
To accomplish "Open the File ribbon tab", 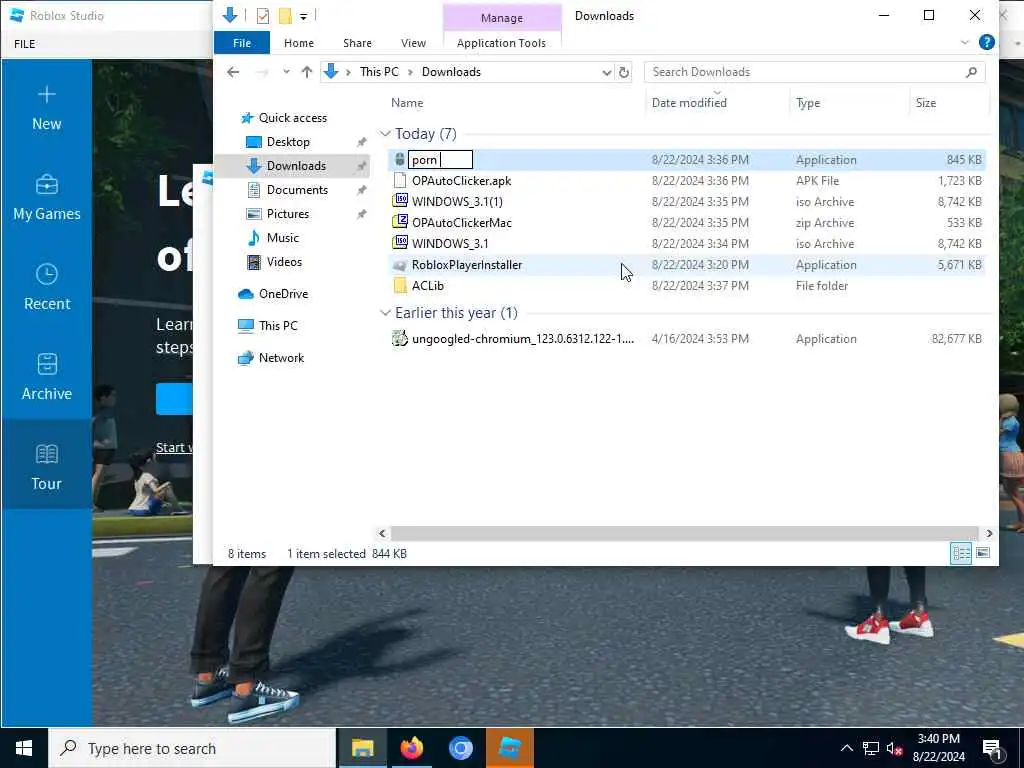I will 242,43.
